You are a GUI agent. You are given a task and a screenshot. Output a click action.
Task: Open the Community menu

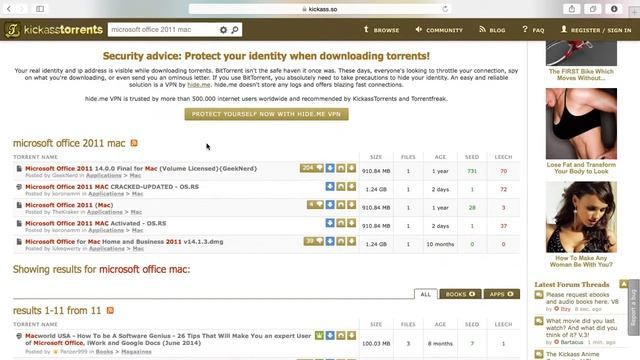(439, 30)
